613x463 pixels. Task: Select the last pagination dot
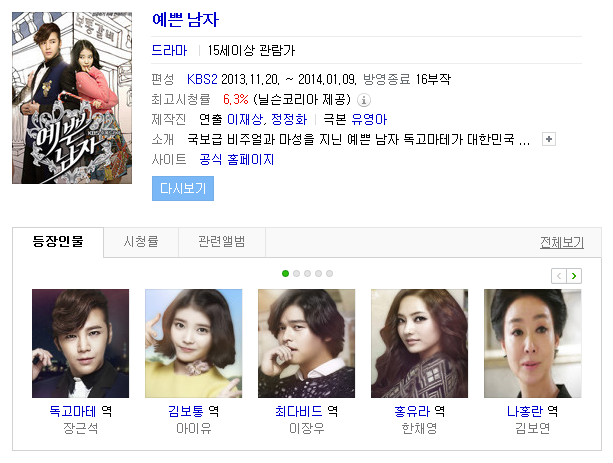(x=330, y=273)
